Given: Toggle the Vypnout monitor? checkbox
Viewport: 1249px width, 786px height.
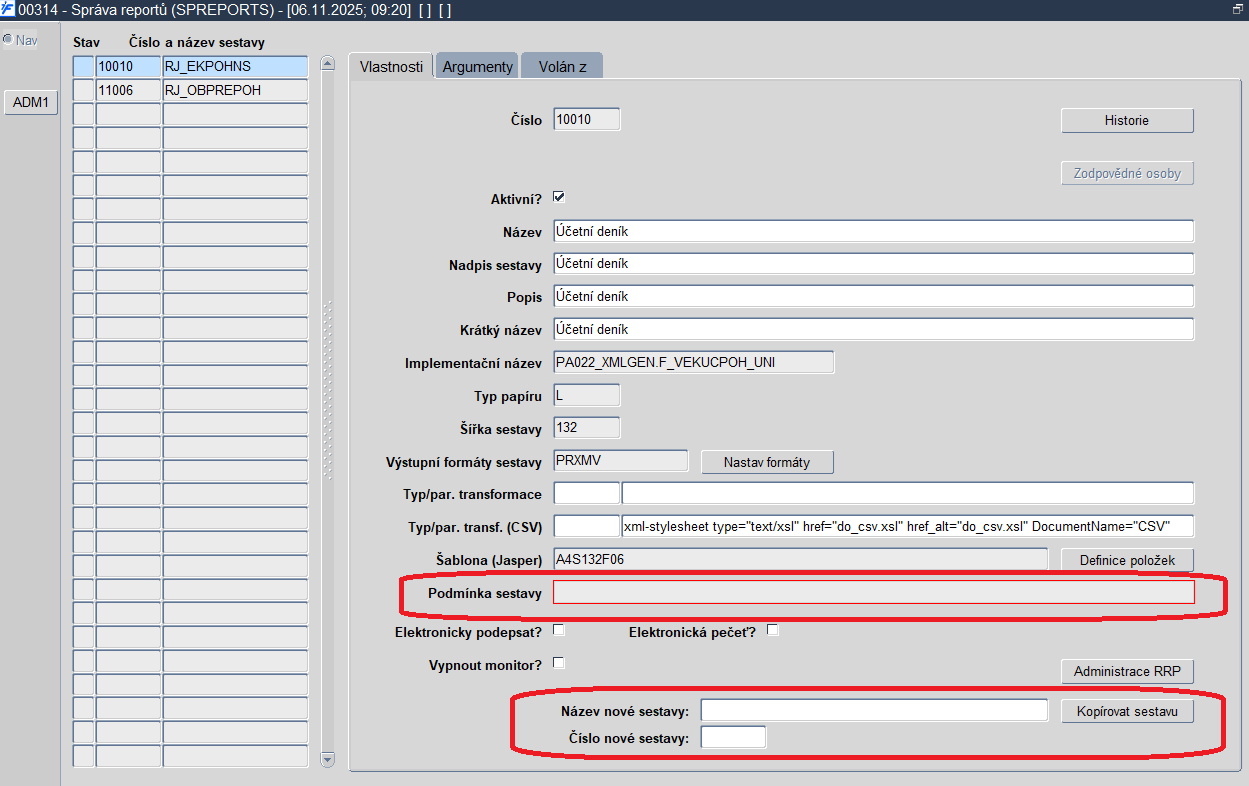Looking at the screenshot, I should coord(559,662).
